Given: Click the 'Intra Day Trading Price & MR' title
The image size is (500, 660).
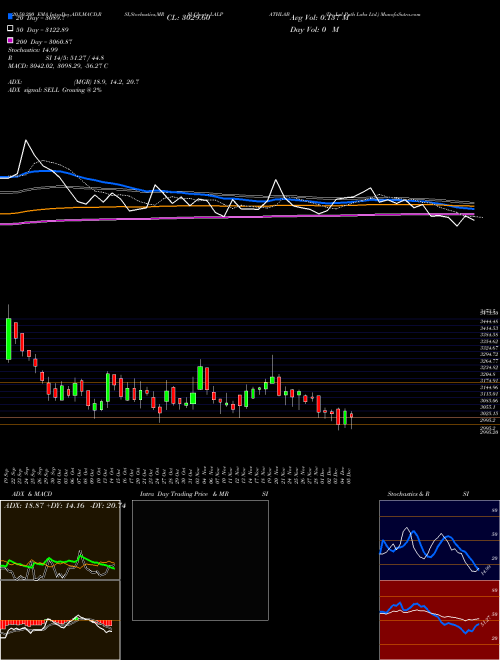Looking at the screenshot, I should pyautogui.click(x=184, y=494).
